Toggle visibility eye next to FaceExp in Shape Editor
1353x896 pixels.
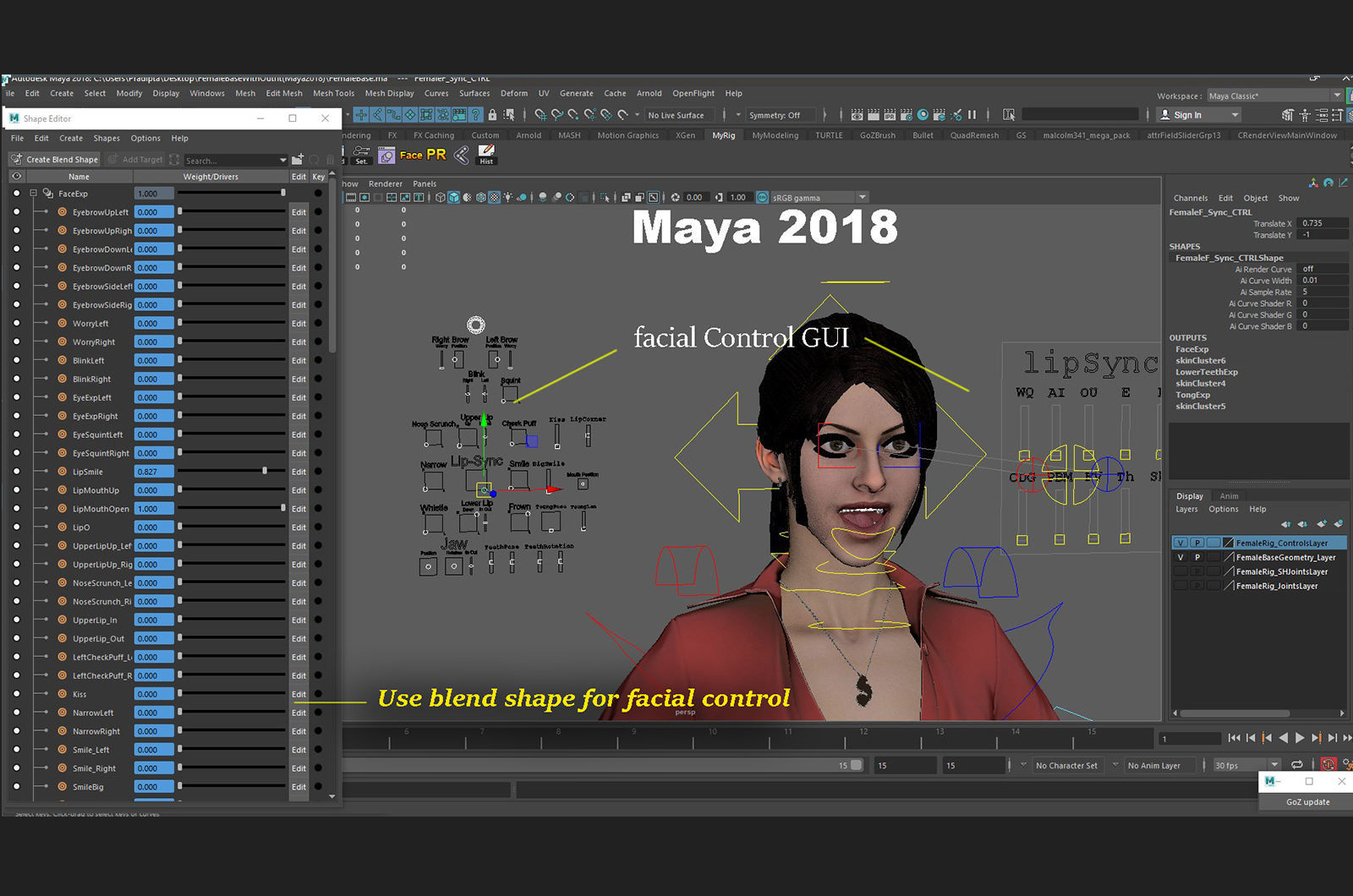[17, 193]
